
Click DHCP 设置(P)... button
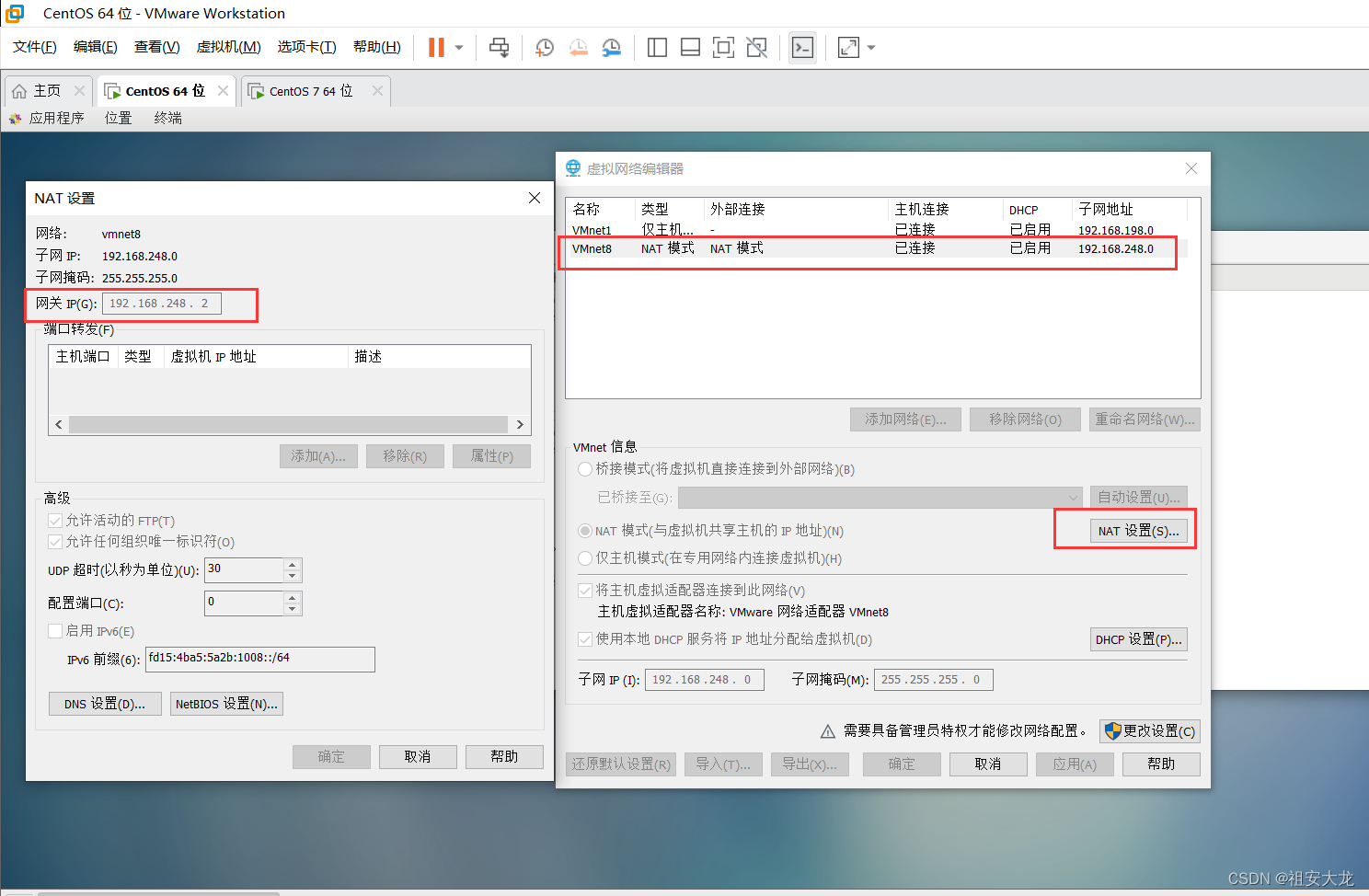[x=1139, y=639]
